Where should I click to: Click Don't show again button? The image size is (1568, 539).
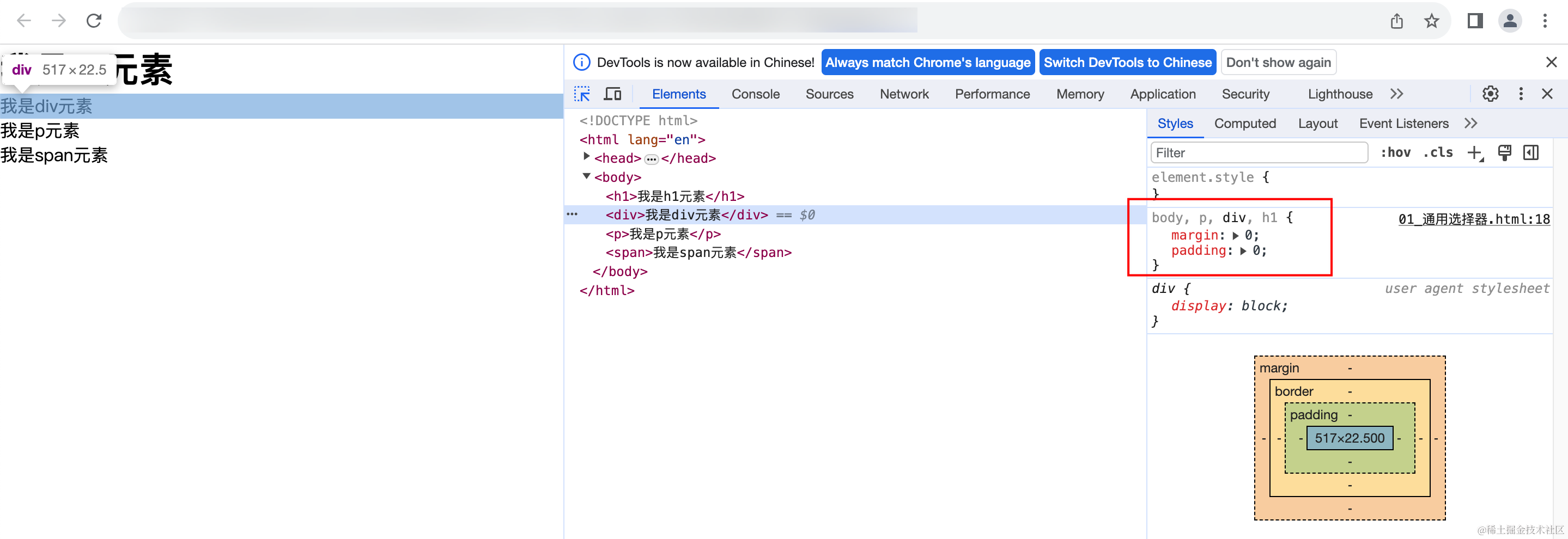click(x=1278, y=62)
